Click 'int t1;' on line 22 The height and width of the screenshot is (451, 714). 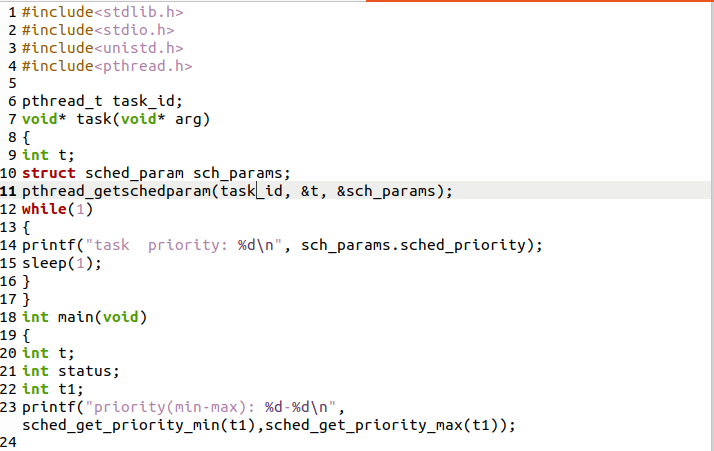pos(52,389)
